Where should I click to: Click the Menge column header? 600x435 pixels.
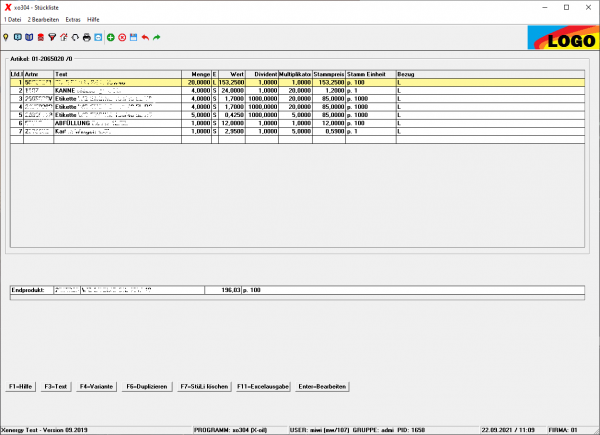pos(196,74)
